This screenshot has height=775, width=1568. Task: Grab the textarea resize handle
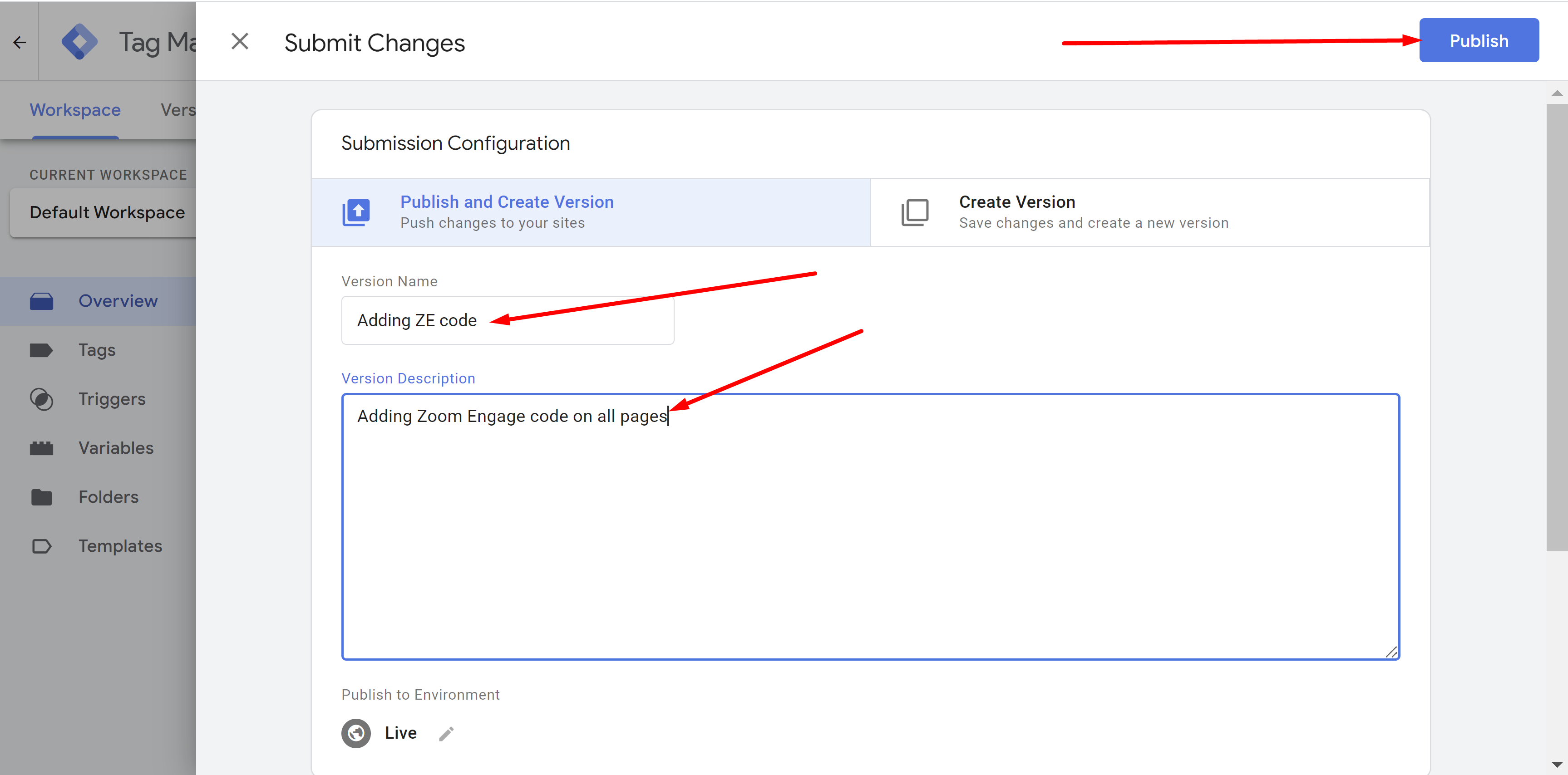[1391, 652]
